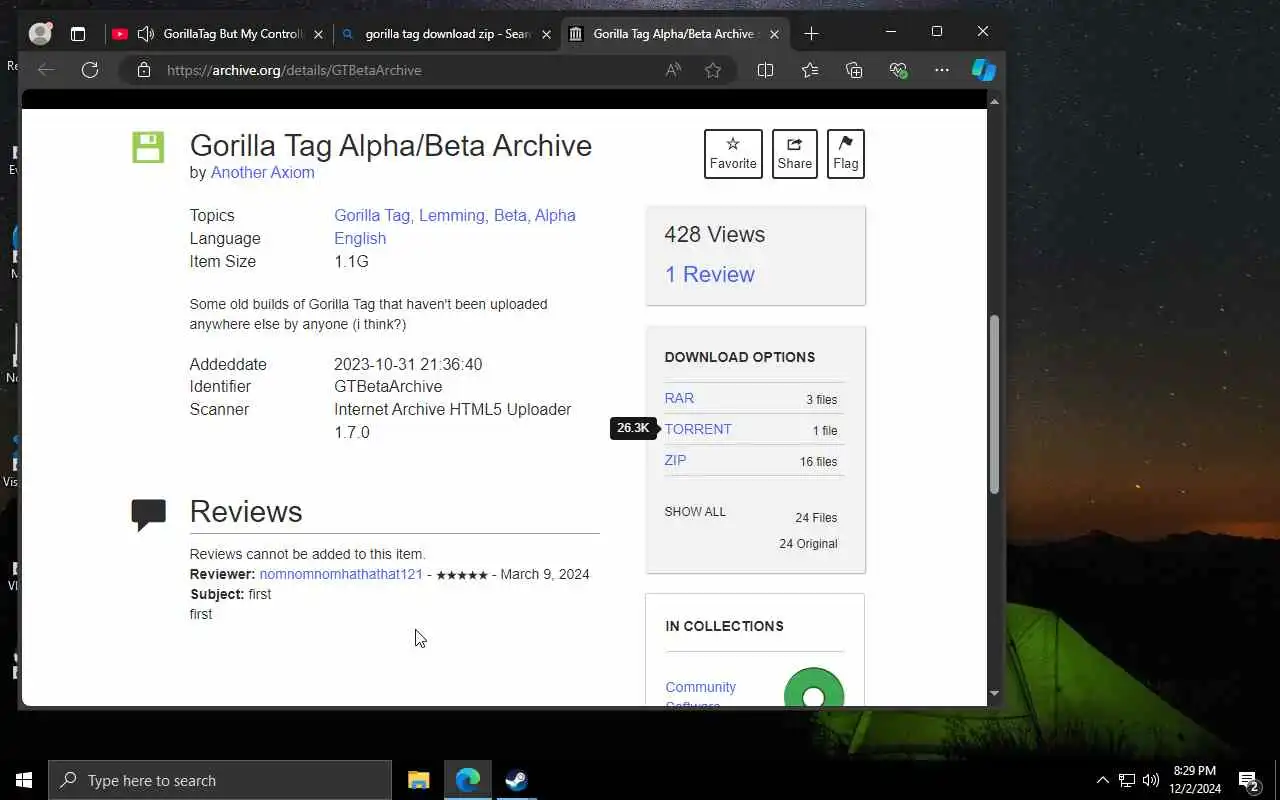Mute the GorillaTag YouTube tab audio icon
The image size is (1280, 800).
pyautogui.click(x=146, y=34)
